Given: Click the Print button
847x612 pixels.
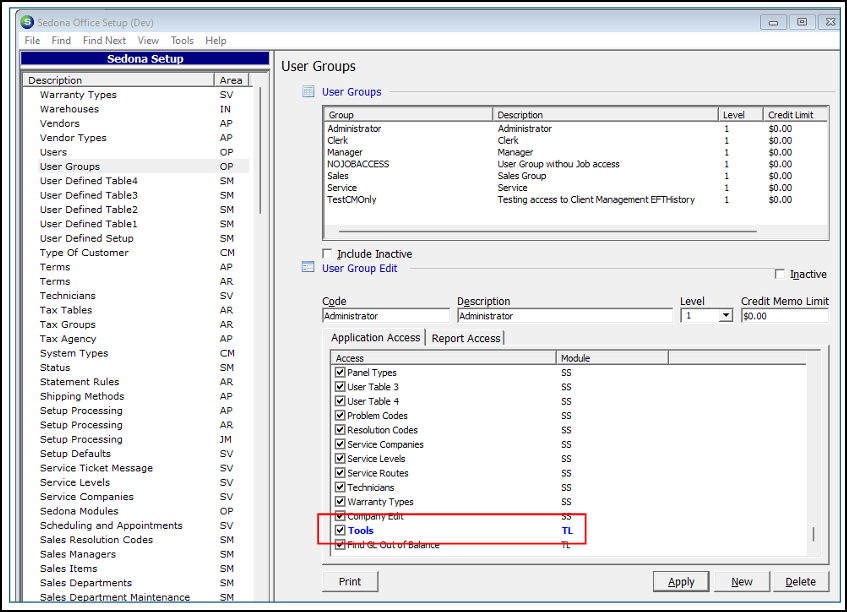Looking at the screenshot, I should 350,582.
